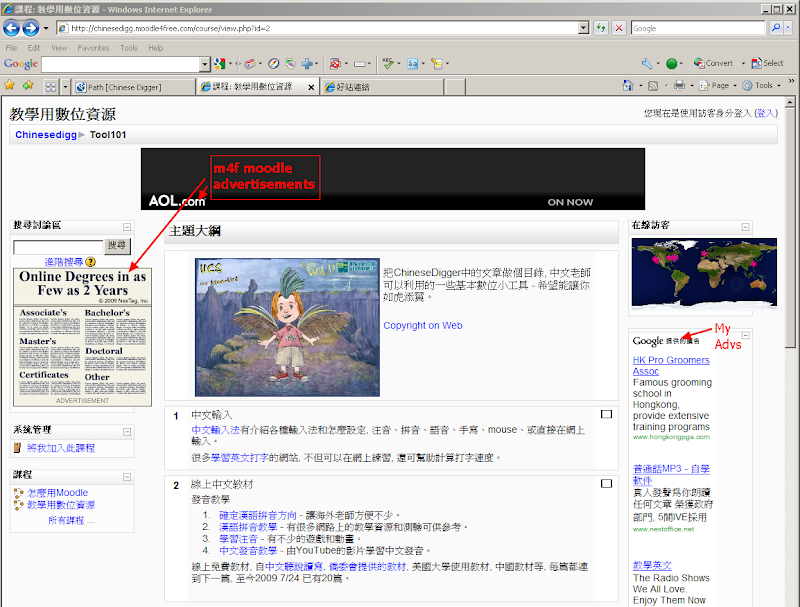This screenshot has width=800, height=607.
Task: Click the Convert to PDF button
Action: point(713,63)
